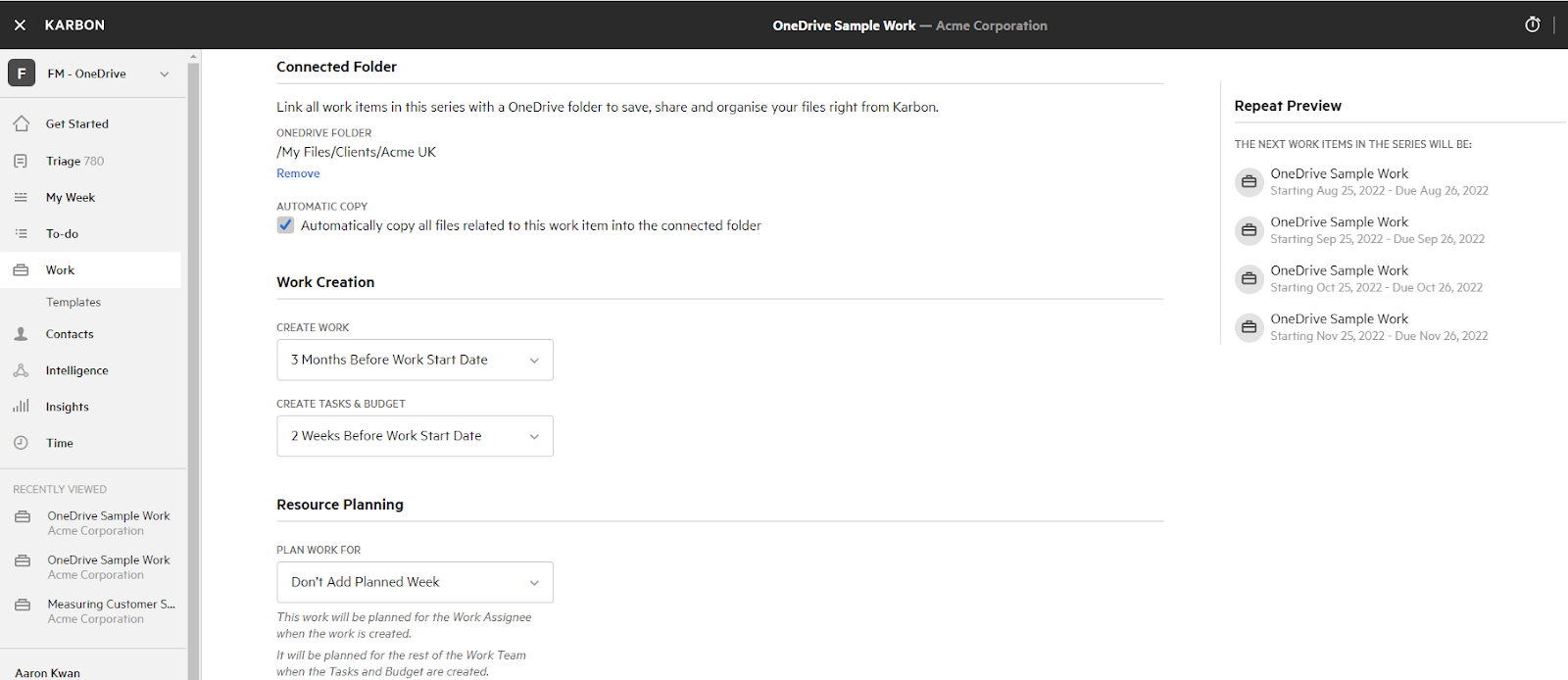Click the Repeat Preview heading
This screenshot has height=680, width=1568.
1288,106
